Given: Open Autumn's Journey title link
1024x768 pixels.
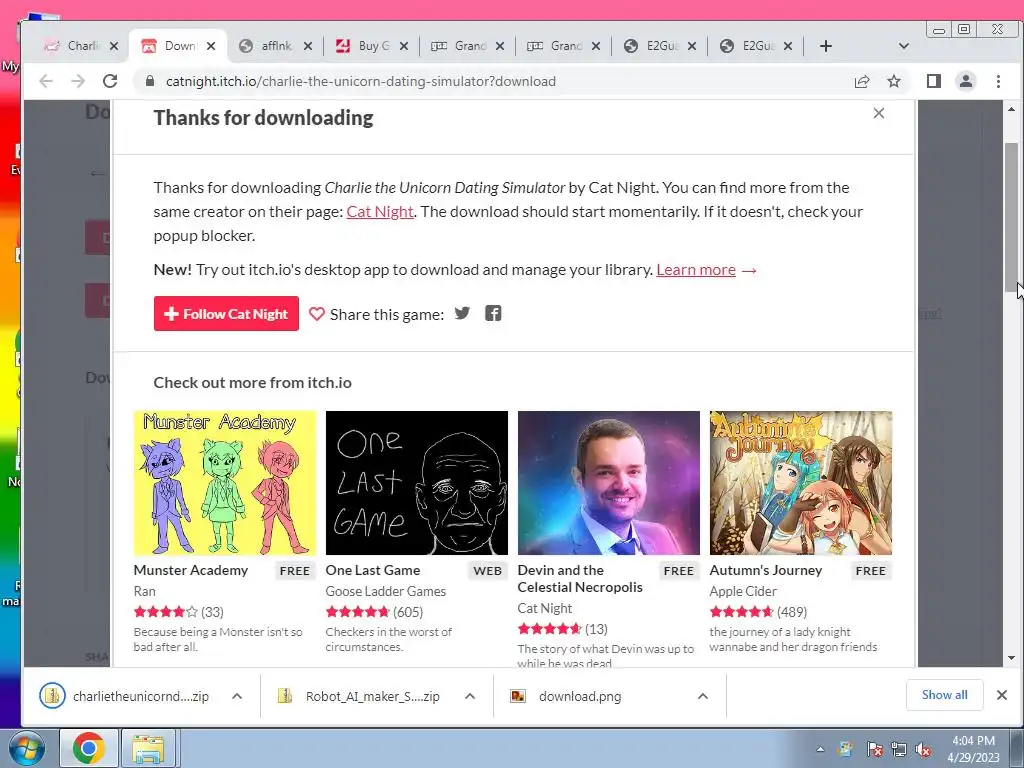Looking at the screenshot, I should pyautogui.click(x=766, y=570).
